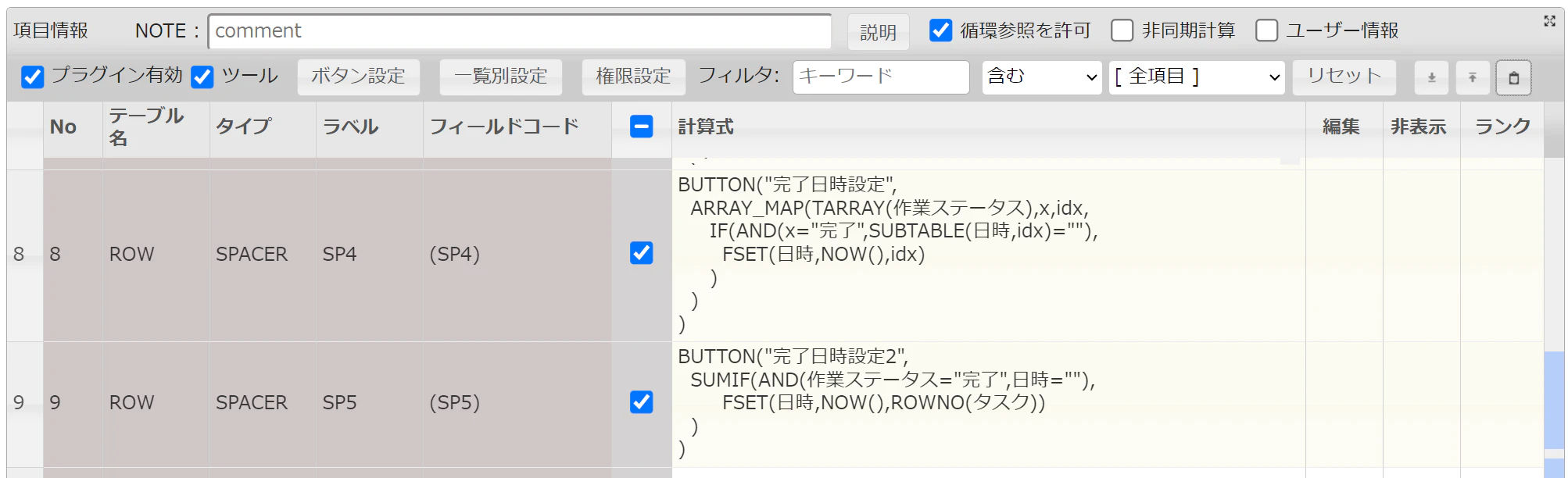Click the 非表示 column header
Viewport: 1568px width, 478px height.
pos(1421,130)
